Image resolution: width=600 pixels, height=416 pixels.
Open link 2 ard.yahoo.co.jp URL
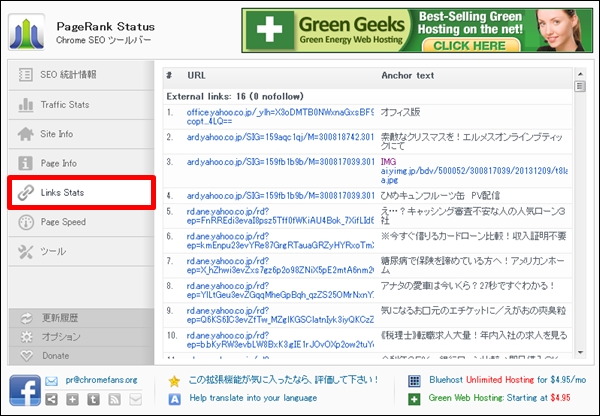pos(280,137)
